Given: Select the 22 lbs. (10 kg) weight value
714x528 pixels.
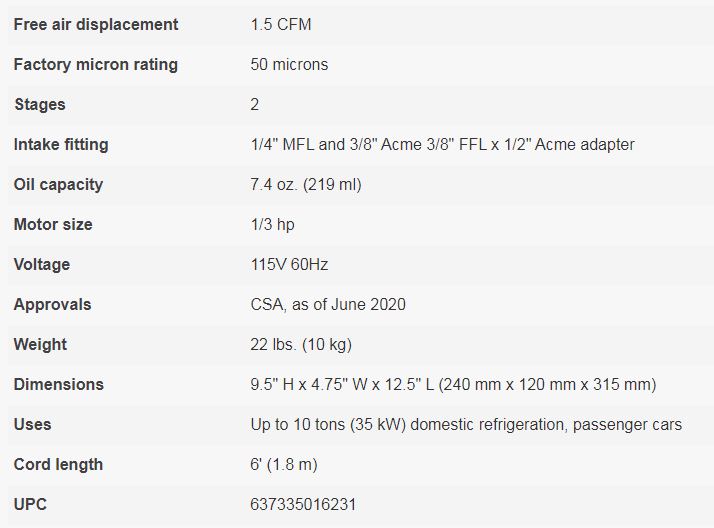Looking at the screenshot, I should pyautogui.click(x=301, y=344).
